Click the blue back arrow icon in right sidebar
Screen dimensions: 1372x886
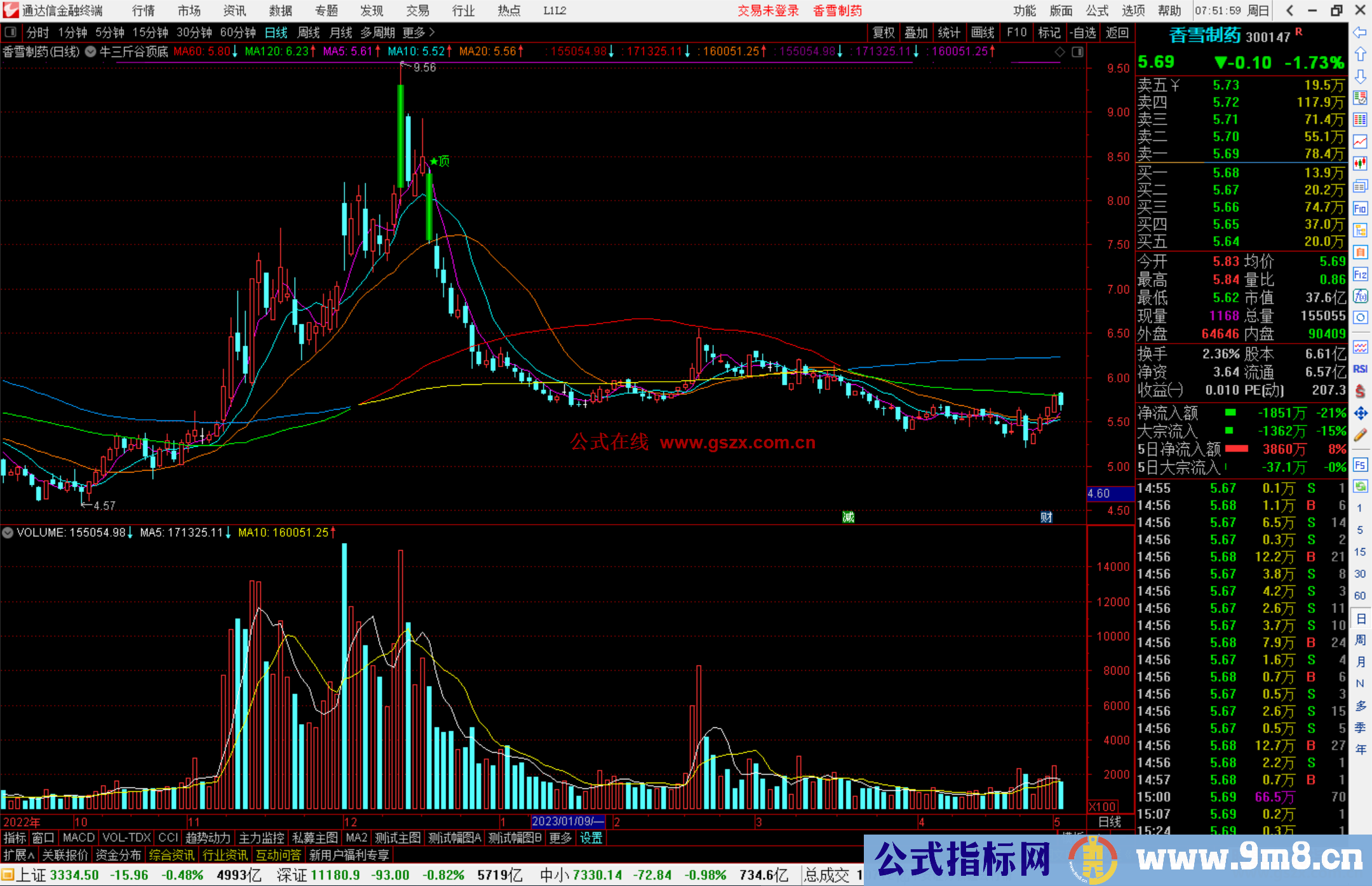pos(1360,32)
